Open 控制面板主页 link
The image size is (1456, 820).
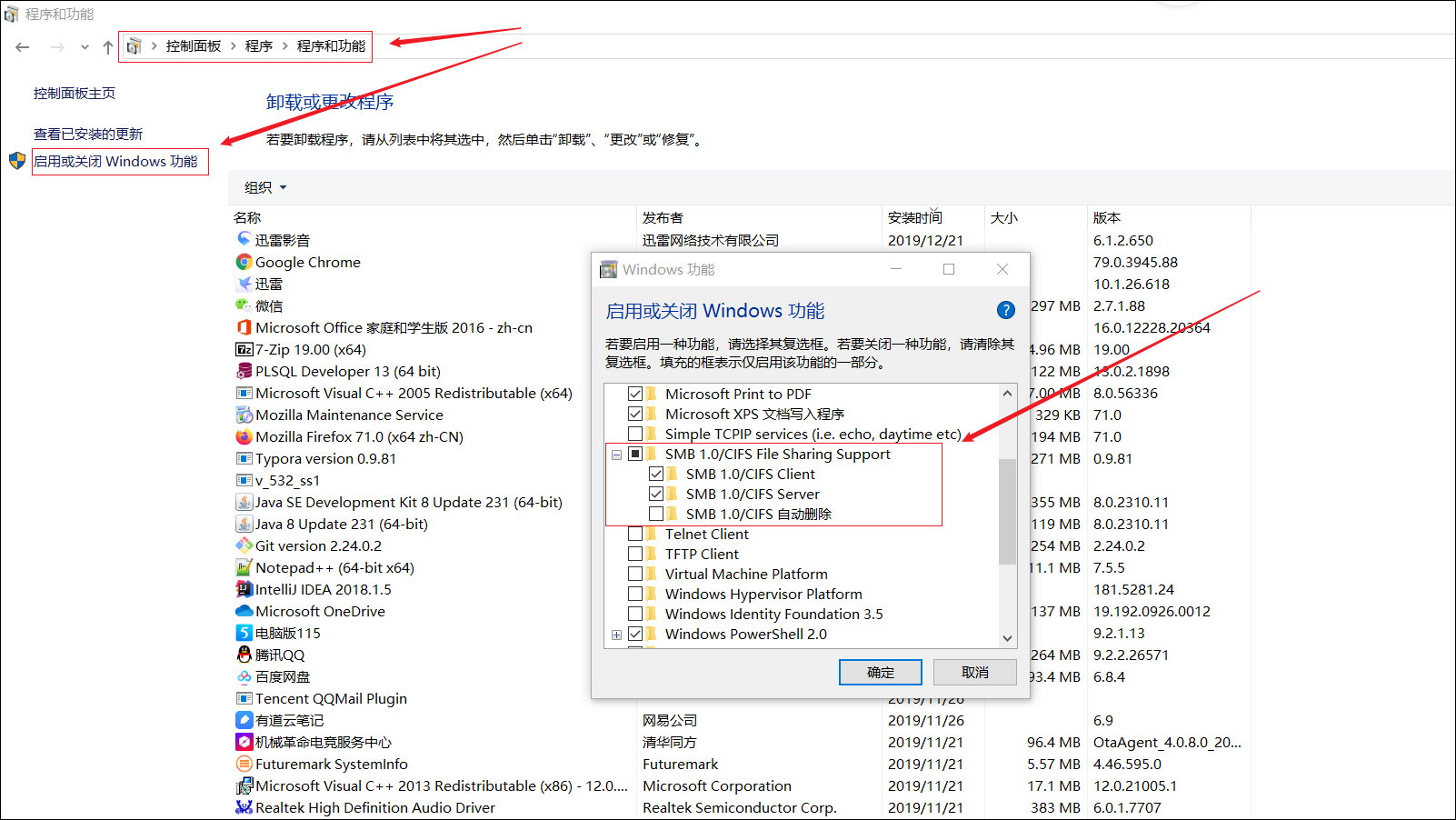[75, 93]
